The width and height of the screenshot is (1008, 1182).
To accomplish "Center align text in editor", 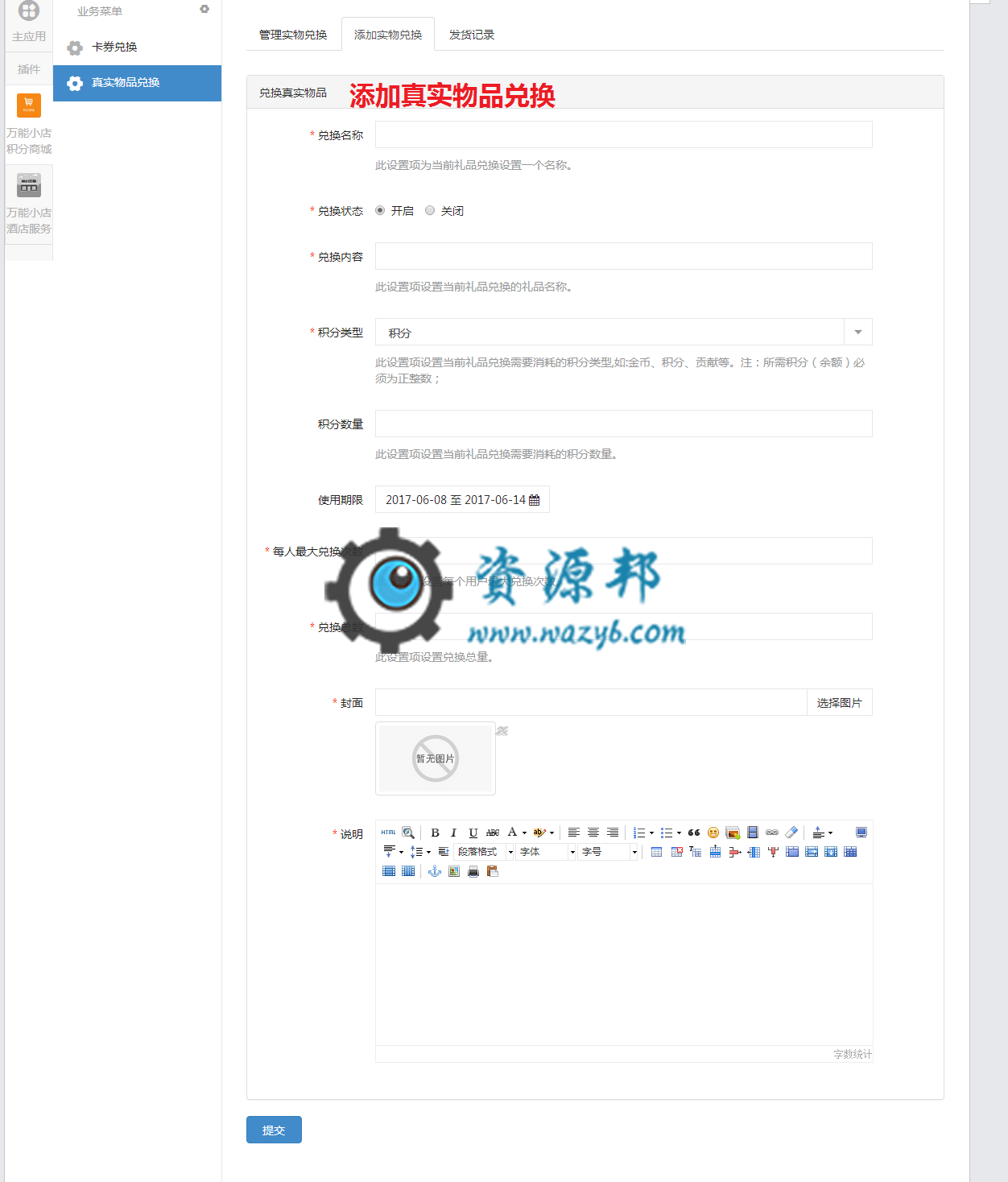I will pos(593,833).
